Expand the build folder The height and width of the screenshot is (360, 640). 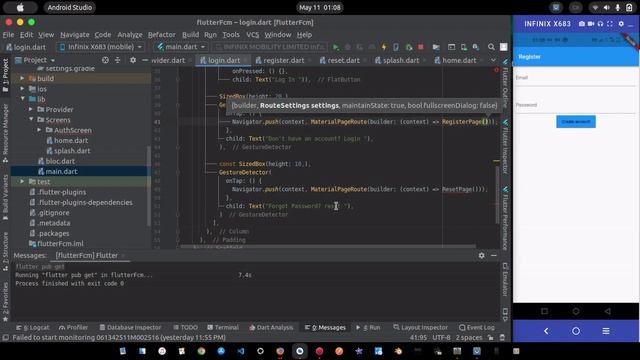(x=22, y=78)
